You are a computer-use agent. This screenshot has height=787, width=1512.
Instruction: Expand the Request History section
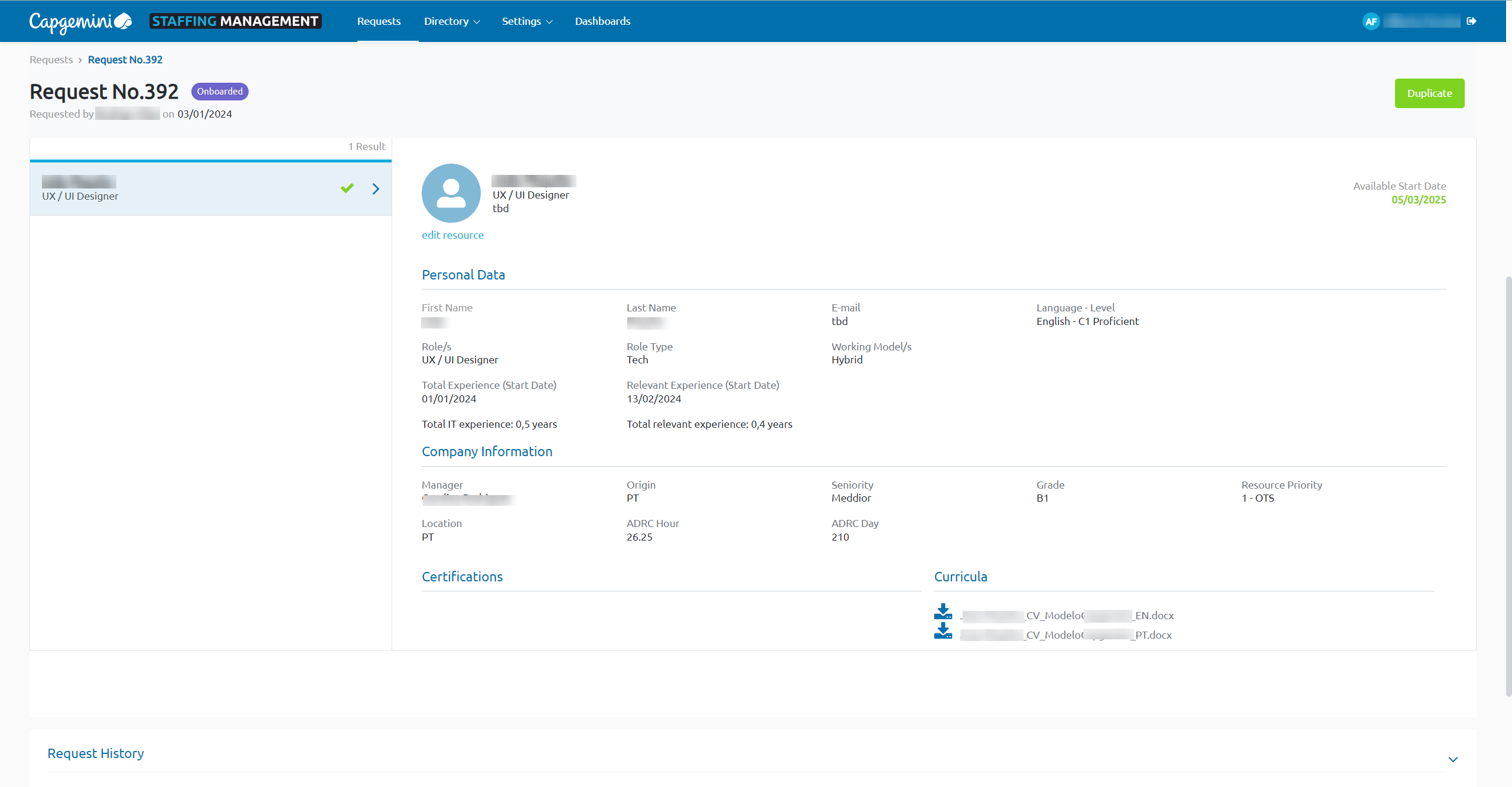click(1453, 759)
